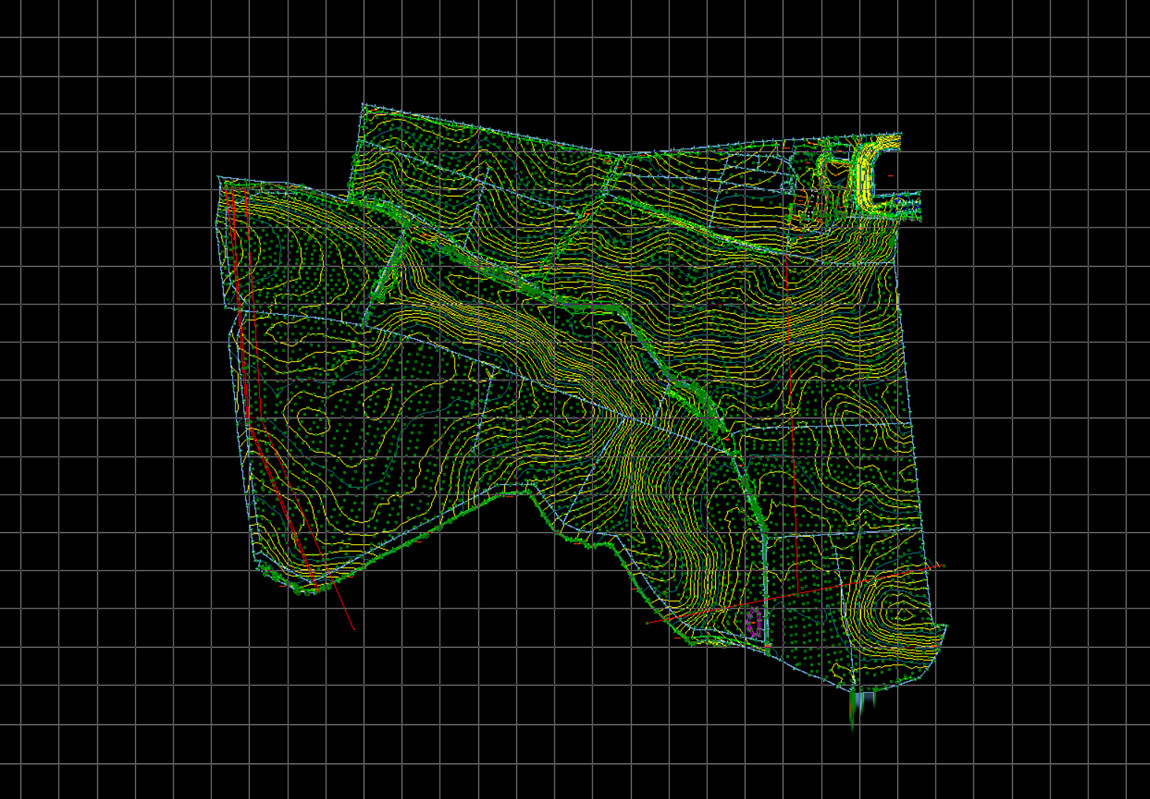The image size is (1150, 799).
Task: Click the top-left corner of the western parcel boundary
Action: click(x=219, y=178)
